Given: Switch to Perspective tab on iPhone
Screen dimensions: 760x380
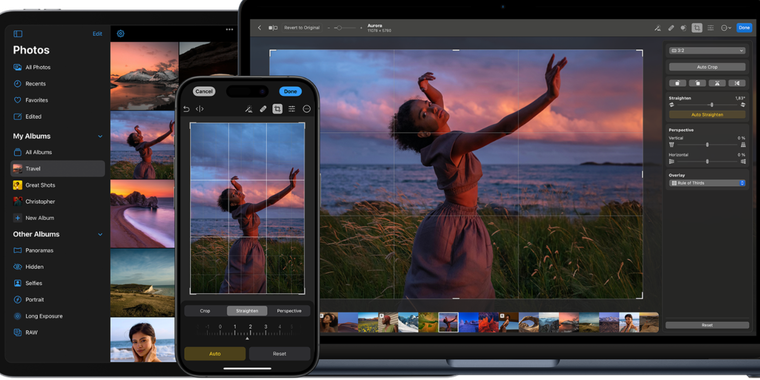Looking at the screenshot, I should [x=289, y=311].
